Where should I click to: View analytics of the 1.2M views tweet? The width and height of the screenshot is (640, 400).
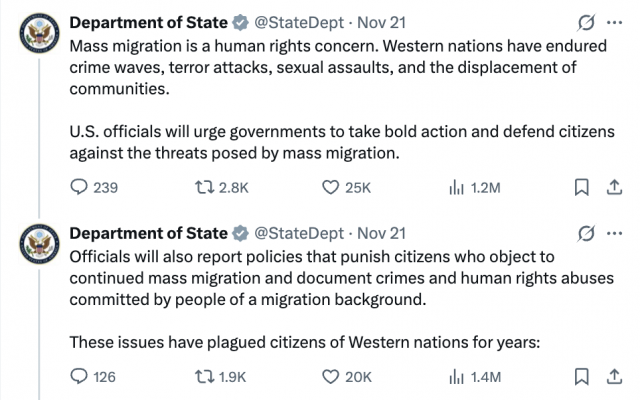[x=457, y=187]
